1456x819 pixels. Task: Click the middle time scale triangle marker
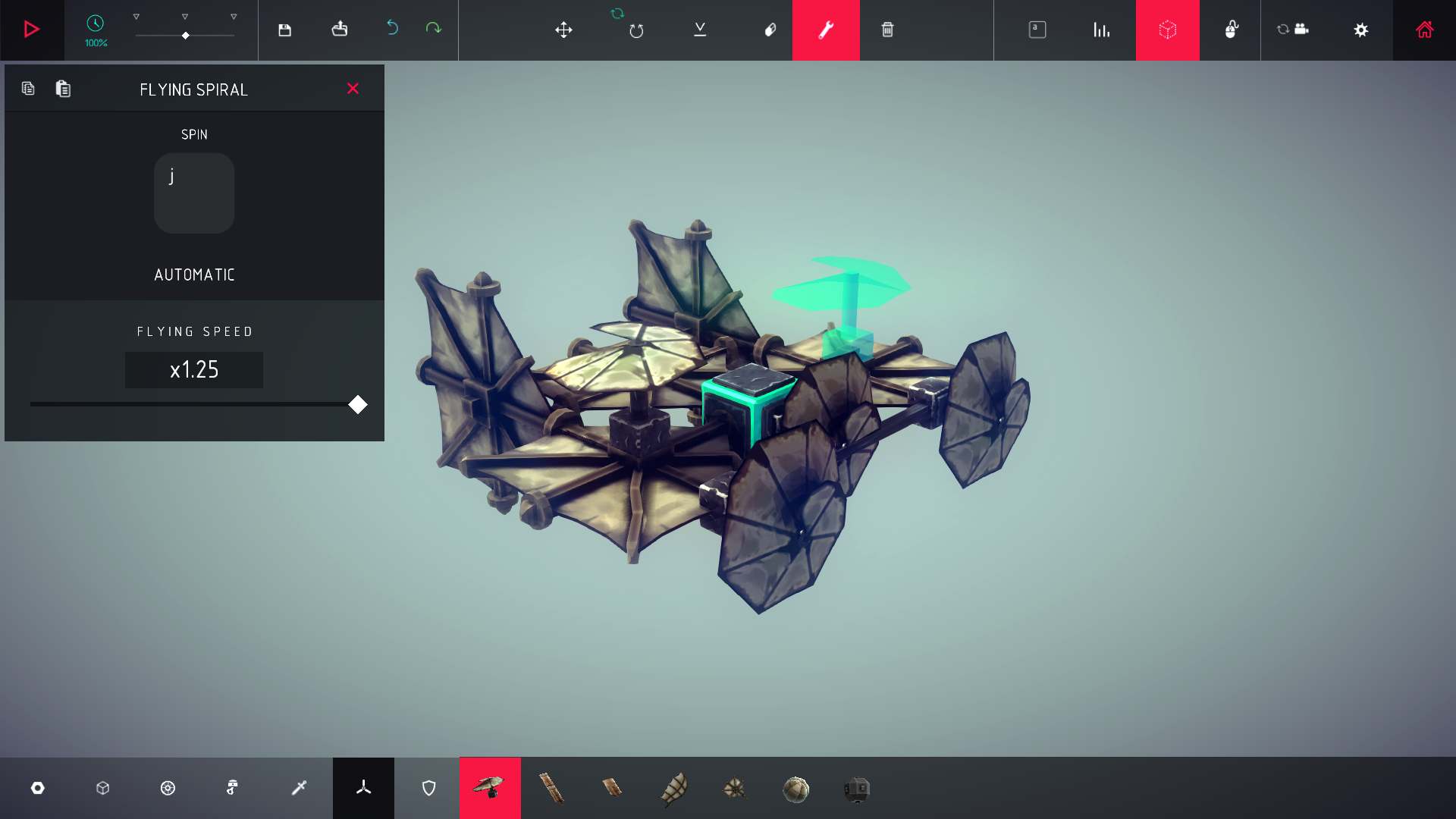(x=185, y=17)
